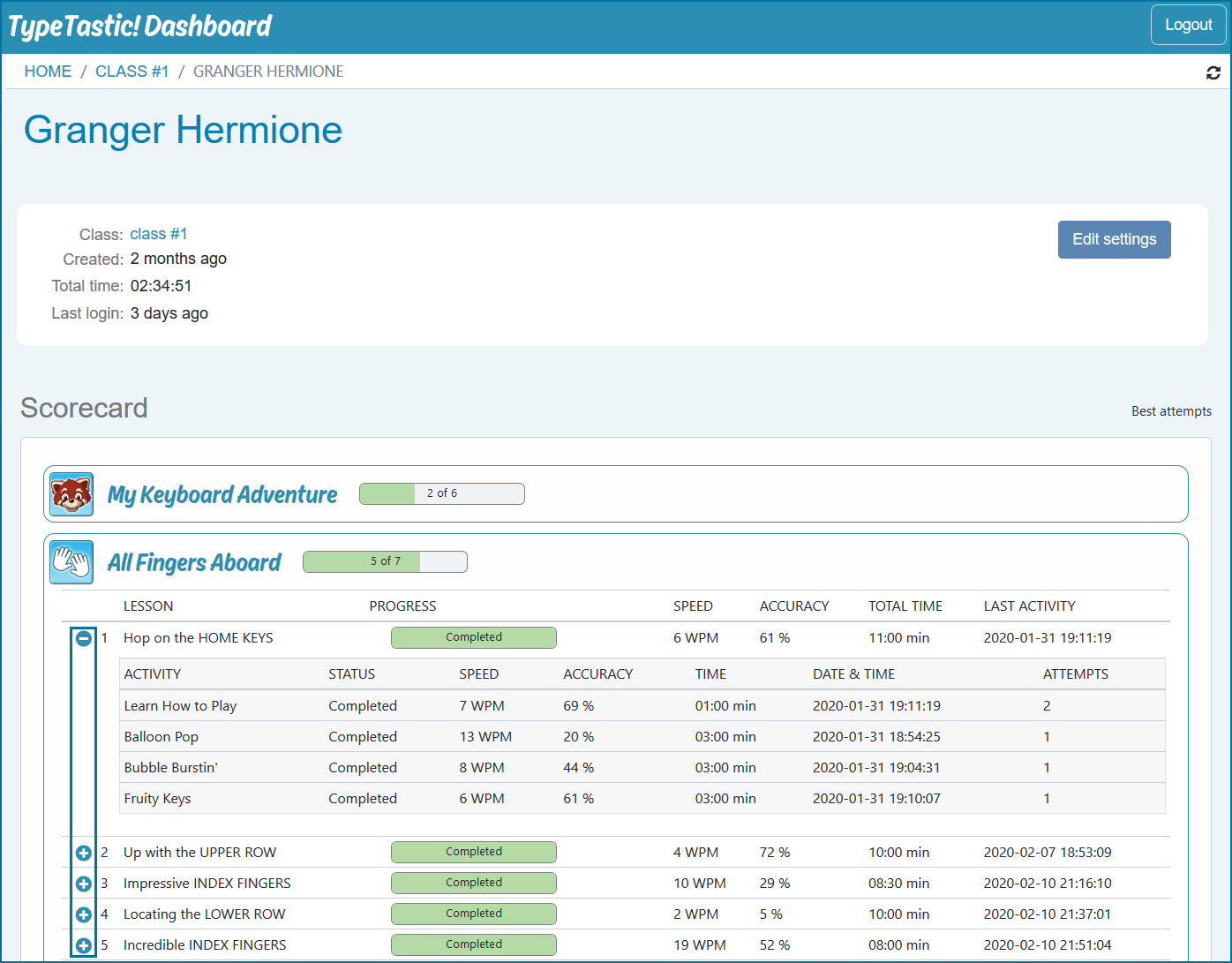
Task: Click the hands icon for All Fingers Aboard
Action: [x=71, y=562]
